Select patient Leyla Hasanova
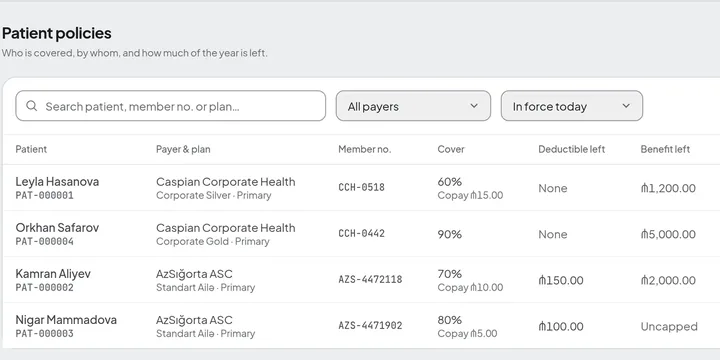The width and height of the screenshot is (720, 360). (57, 181)
